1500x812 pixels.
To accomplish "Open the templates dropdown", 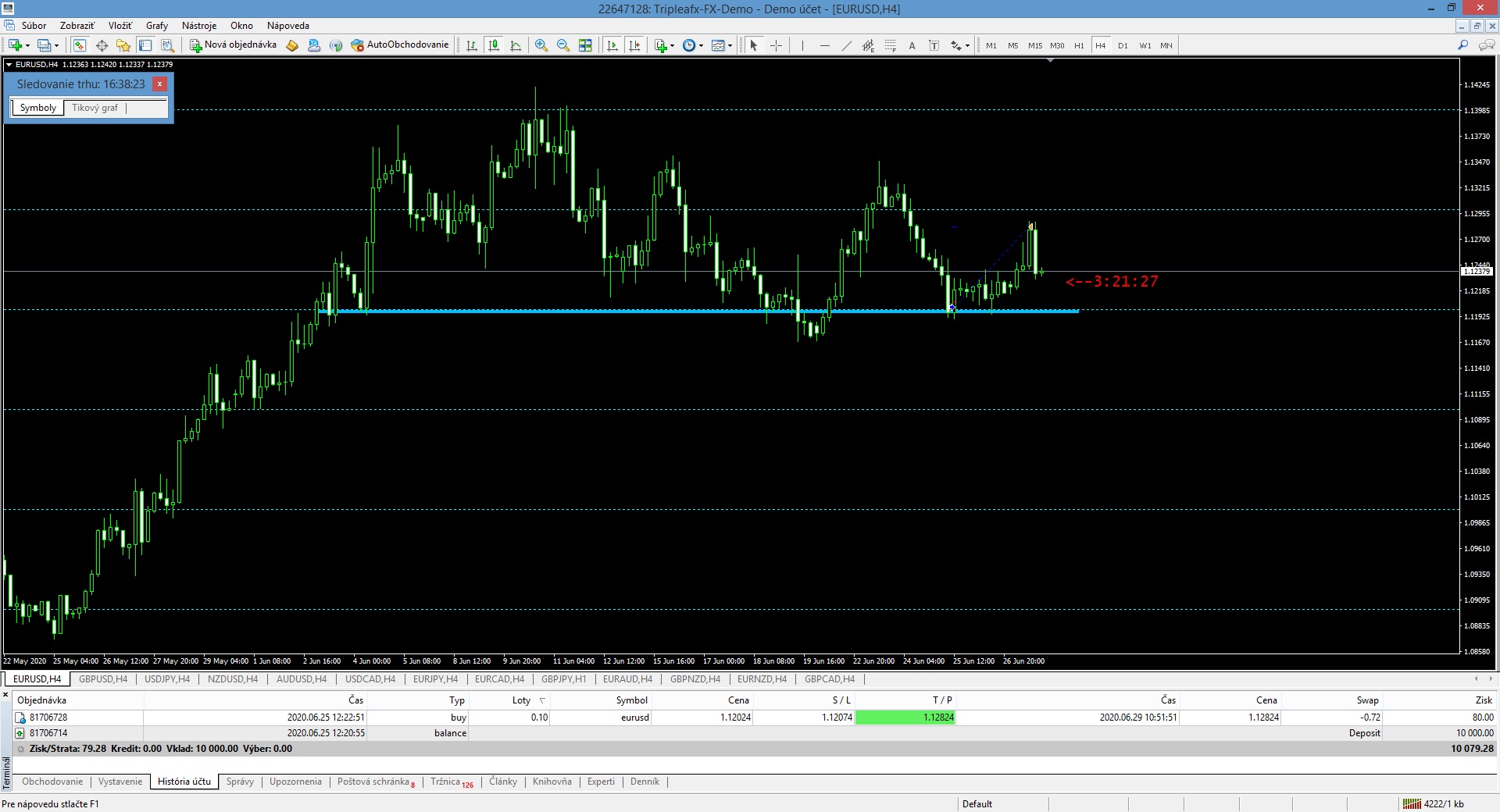I will [722, 45].
